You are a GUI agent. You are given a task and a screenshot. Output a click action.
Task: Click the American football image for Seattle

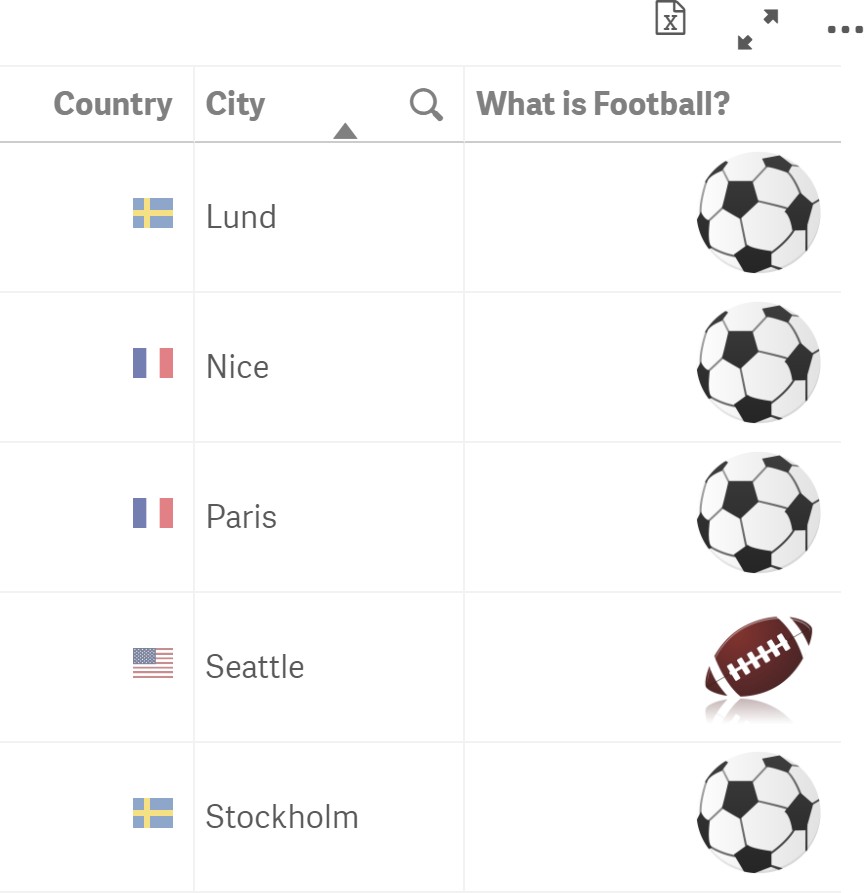(759, 667)
